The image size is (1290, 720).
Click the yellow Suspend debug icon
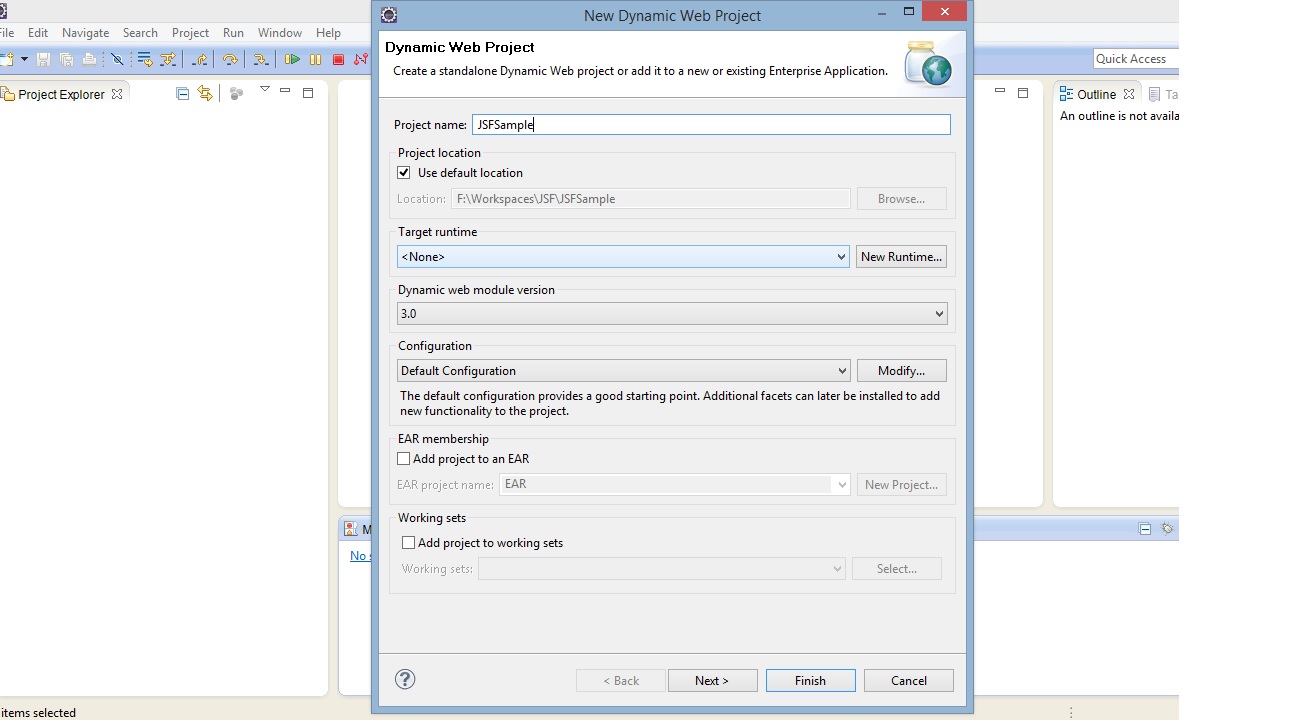[x=315, y=60]
